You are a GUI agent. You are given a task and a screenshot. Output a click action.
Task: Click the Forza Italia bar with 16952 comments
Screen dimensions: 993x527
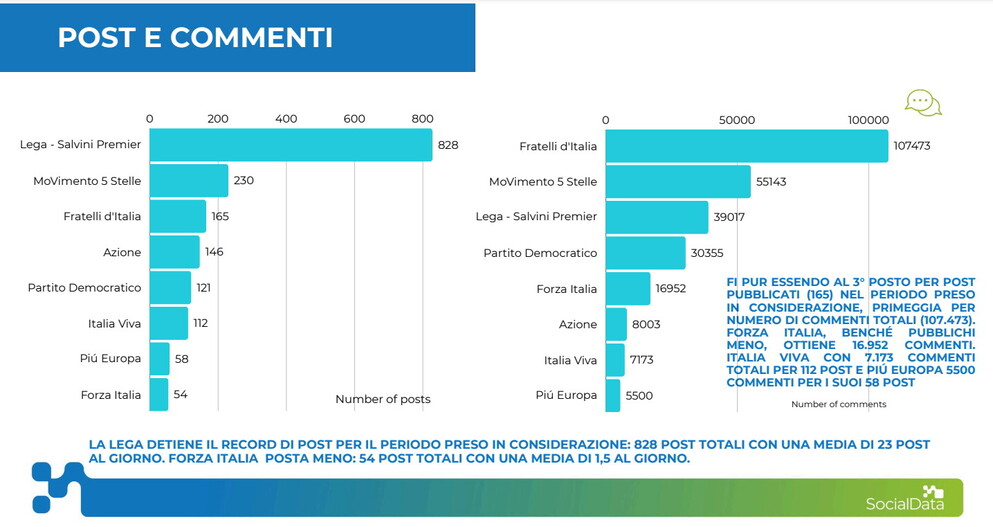point(627,289)
